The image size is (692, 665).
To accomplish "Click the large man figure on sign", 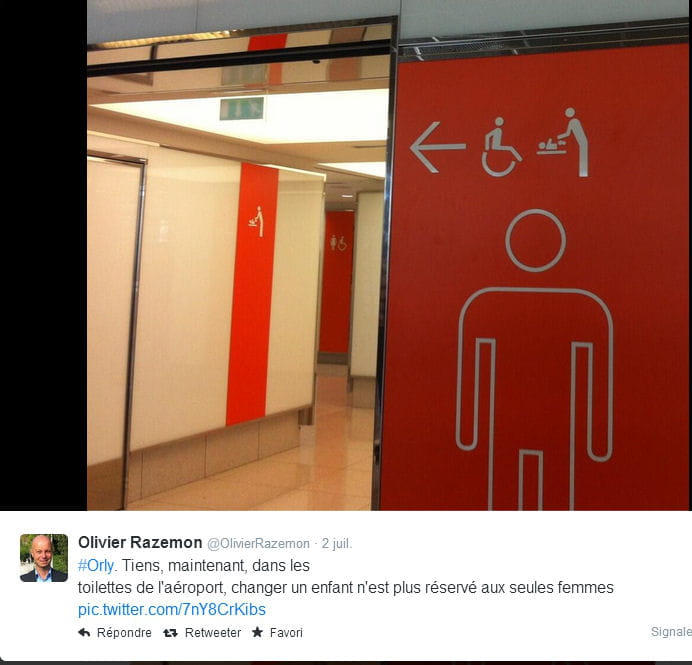I will [535, 360].
